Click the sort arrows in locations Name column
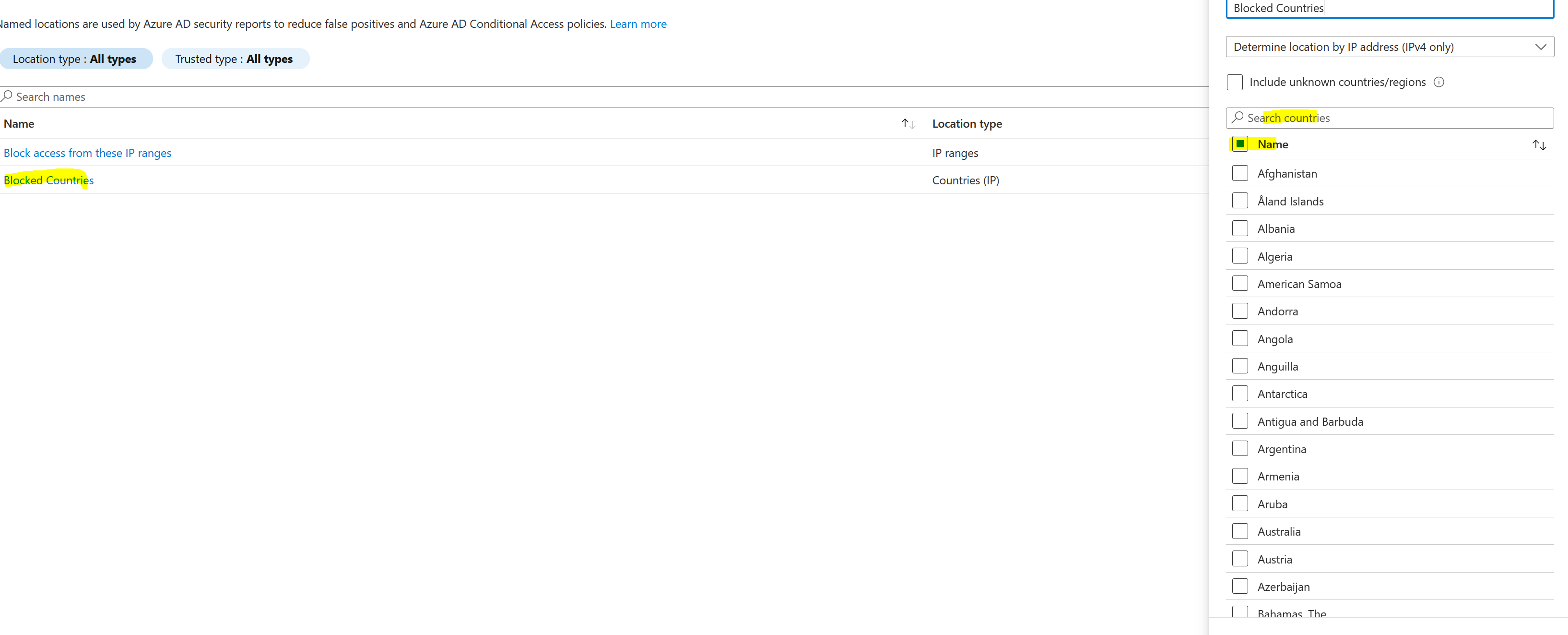The height and width of the screenshot is (635, 1568). pos(908,123)
